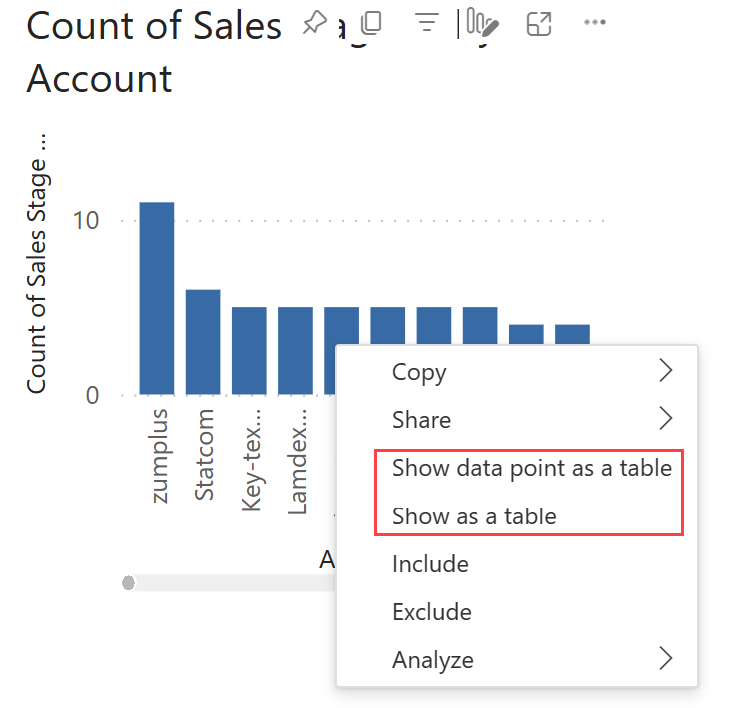Open the more options ellipsis
Viewport: 755px width, 708px height.
[595, 23]
